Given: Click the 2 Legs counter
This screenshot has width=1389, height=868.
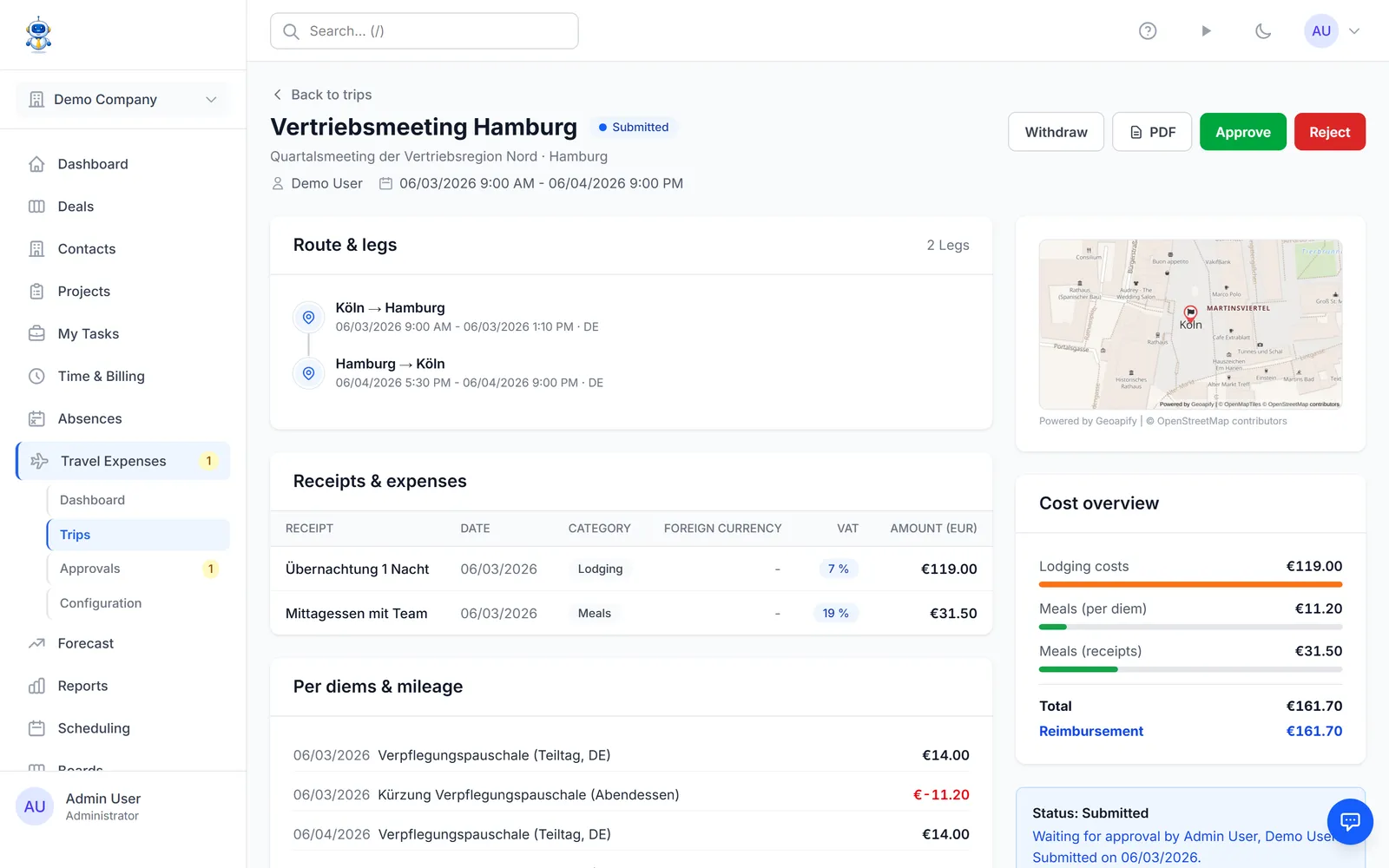Looking at the screenshot, I should [948, 246].
